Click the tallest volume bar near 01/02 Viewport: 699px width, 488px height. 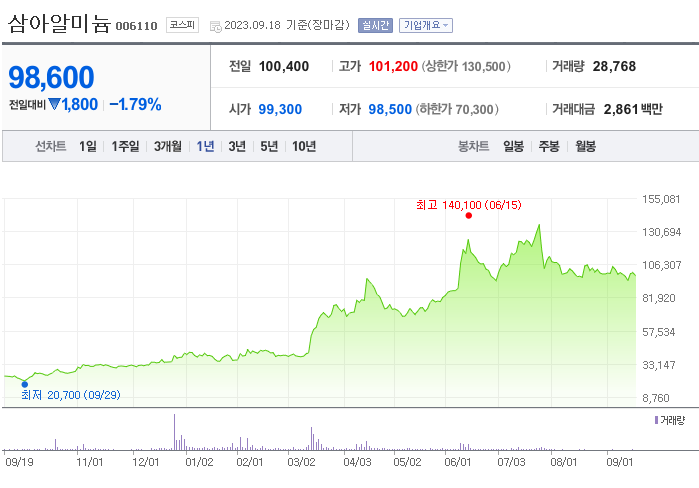[174, 432]
